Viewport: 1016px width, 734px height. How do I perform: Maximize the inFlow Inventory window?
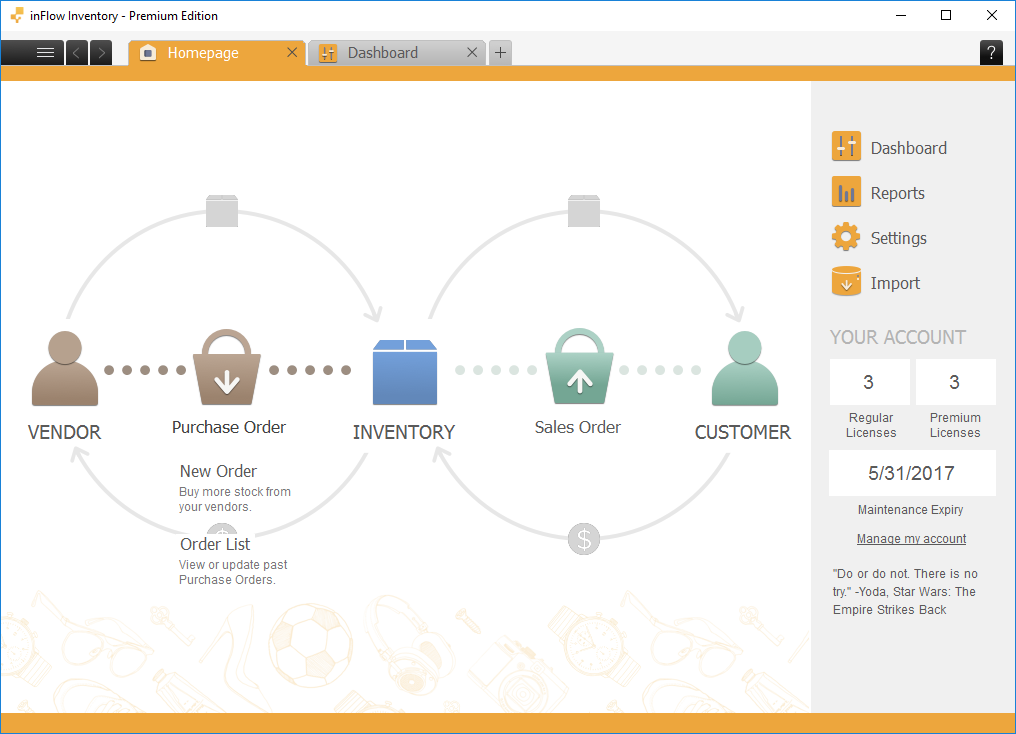[x=946, y=16]
